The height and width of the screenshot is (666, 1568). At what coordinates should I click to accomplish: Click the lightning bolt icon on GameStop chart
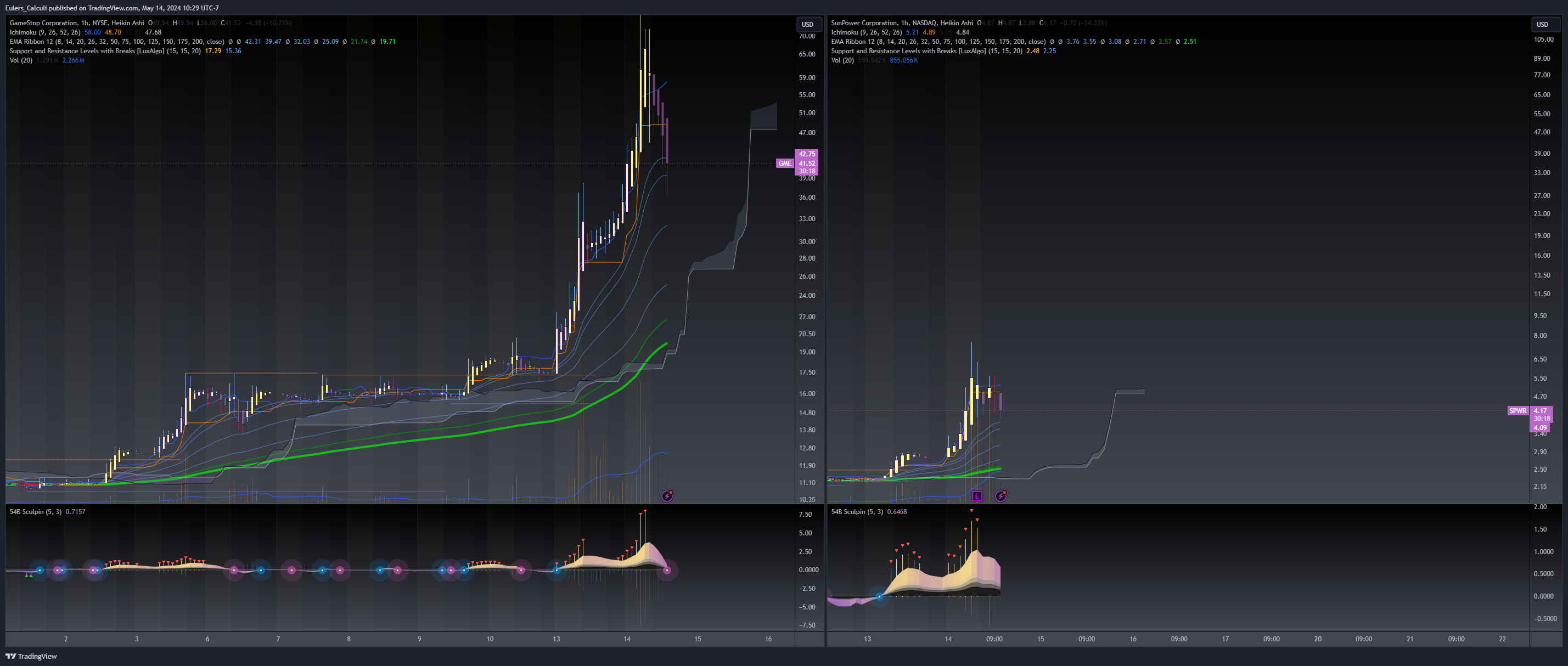coord(667,496)
